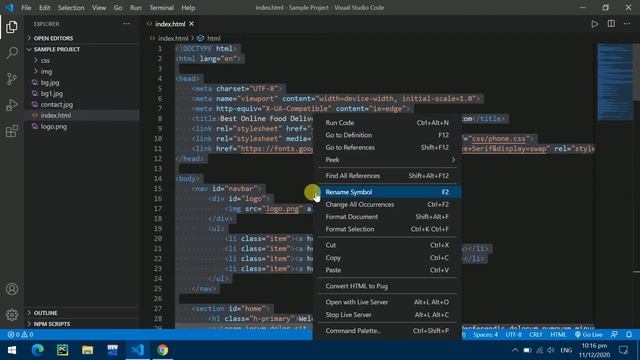
Task: Launch Microsoft Edge from taskbar
Action: (x=38, y=350)
